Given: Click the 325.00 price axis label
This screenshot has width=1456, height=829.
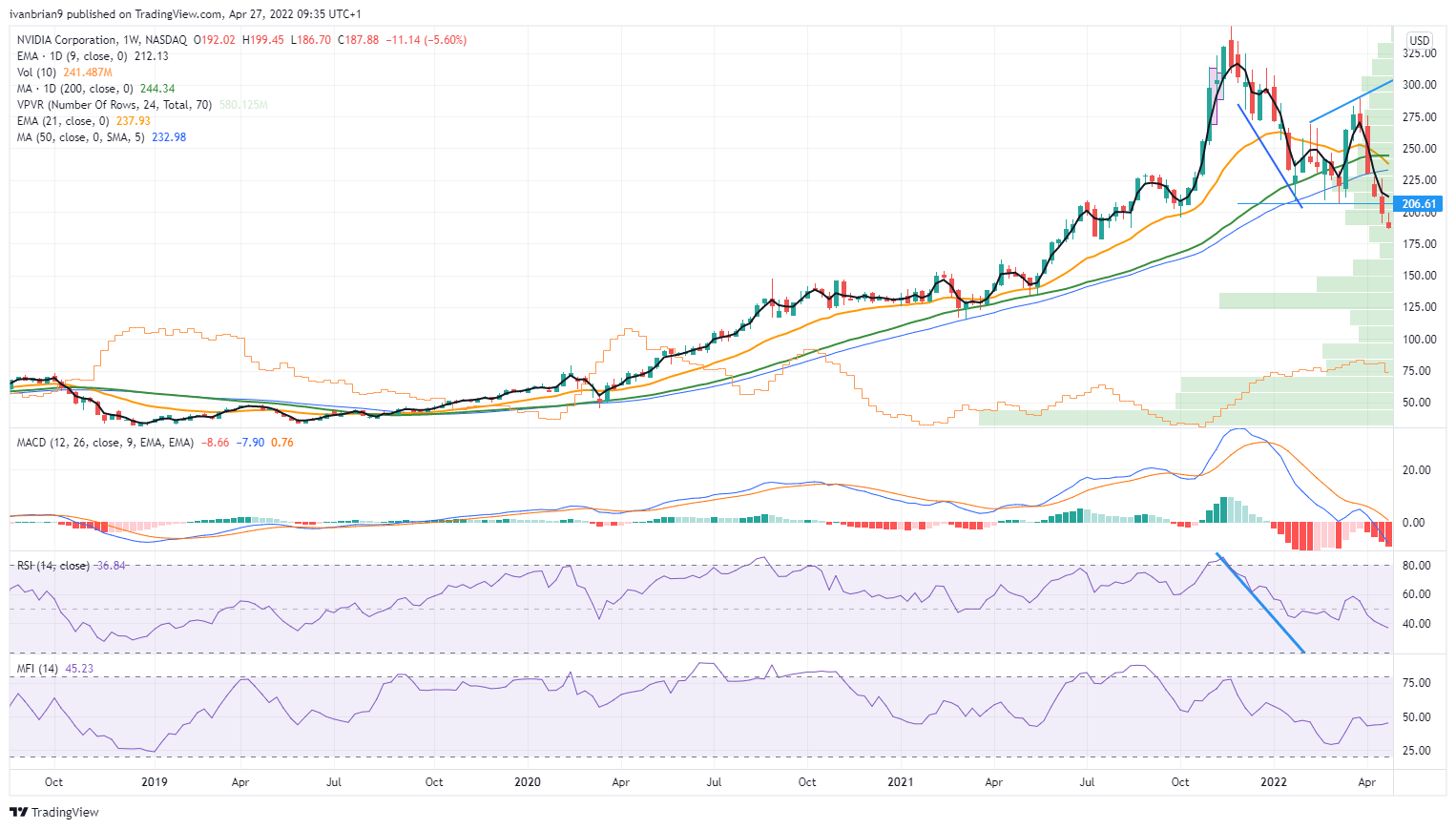Looking at the screenshot, I should pyautogui.click(x=1420, y=53).
